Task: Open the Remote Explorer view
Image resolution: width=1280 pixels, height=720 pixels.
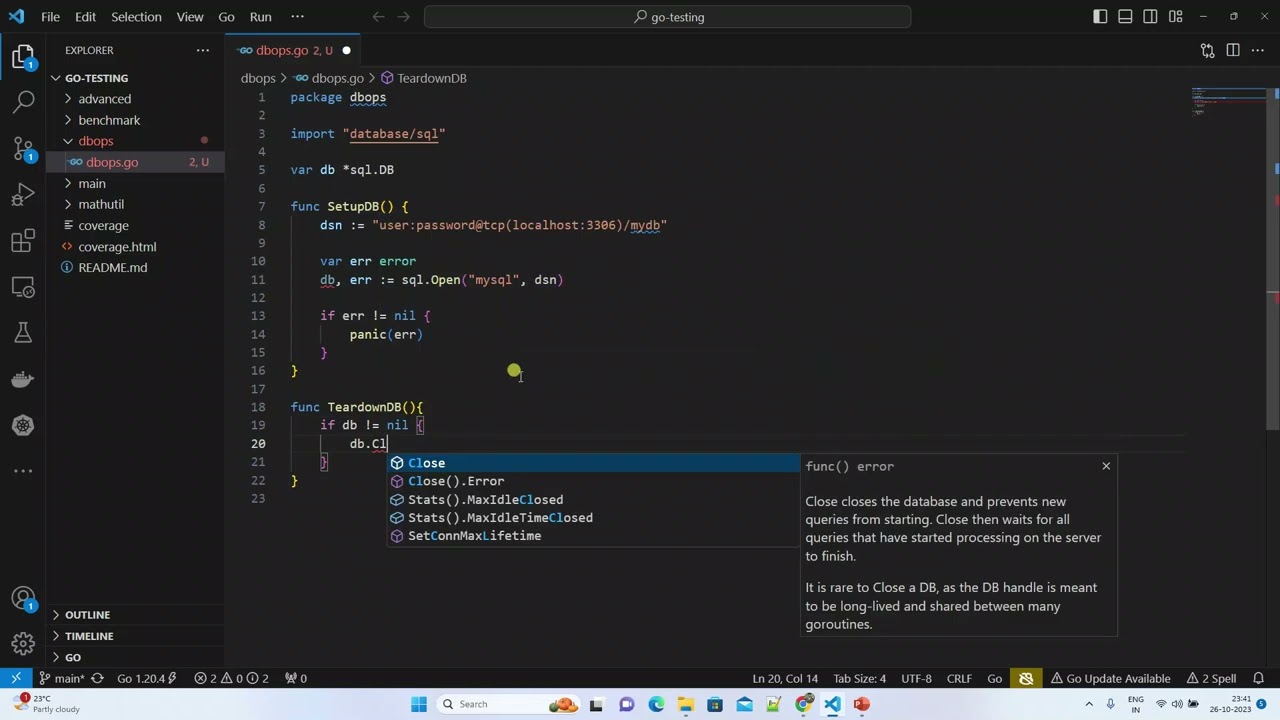Action: pyautogui.click(x=24, y=287)
